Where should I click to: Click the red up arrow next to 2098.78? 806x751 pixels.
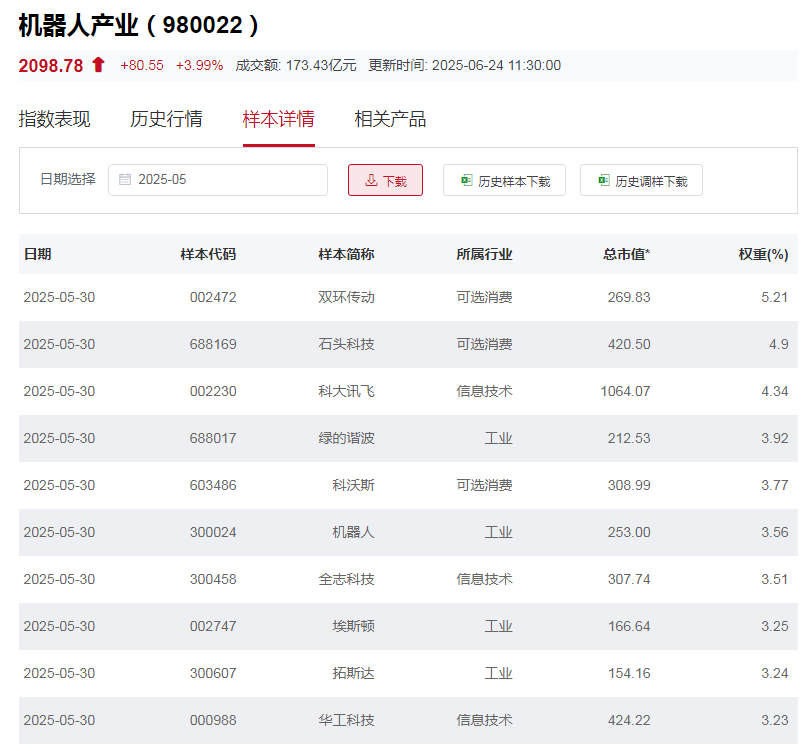(98, 65)
